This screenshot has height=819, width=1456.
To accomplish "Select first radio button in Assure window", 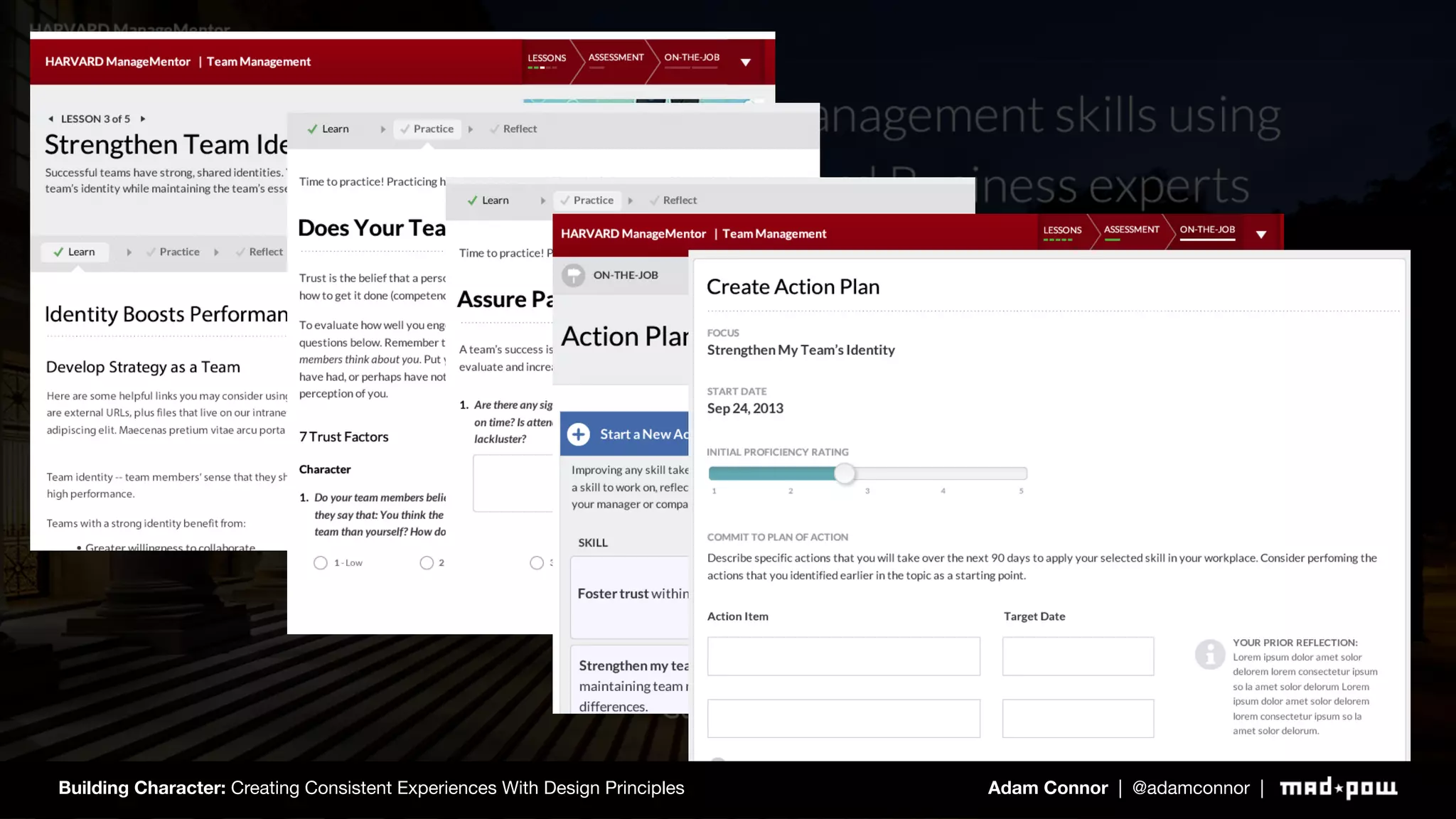I will [x=537, y=563].
